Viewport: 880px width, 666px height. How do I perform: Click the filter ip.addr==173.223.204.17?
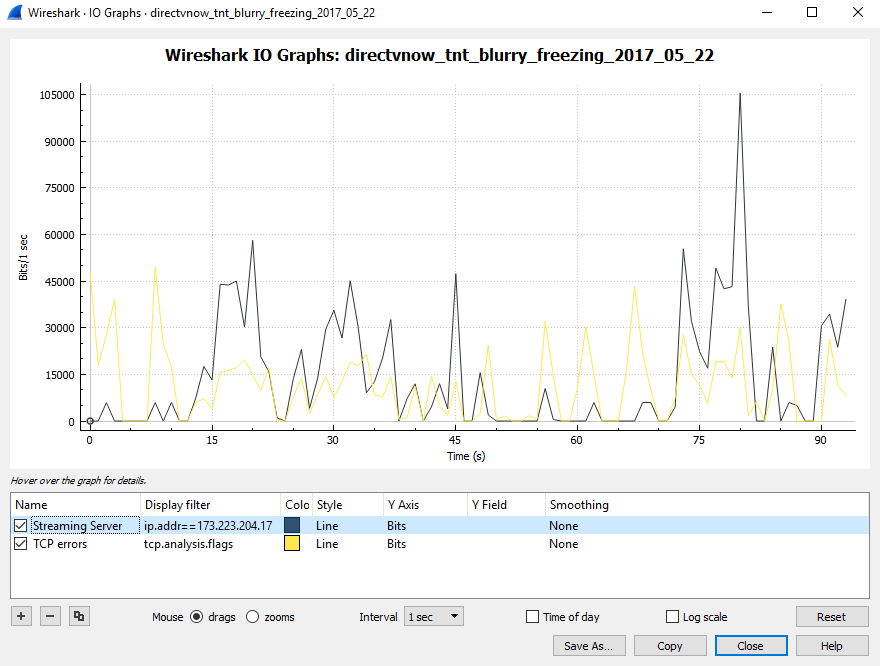[208, 526]
